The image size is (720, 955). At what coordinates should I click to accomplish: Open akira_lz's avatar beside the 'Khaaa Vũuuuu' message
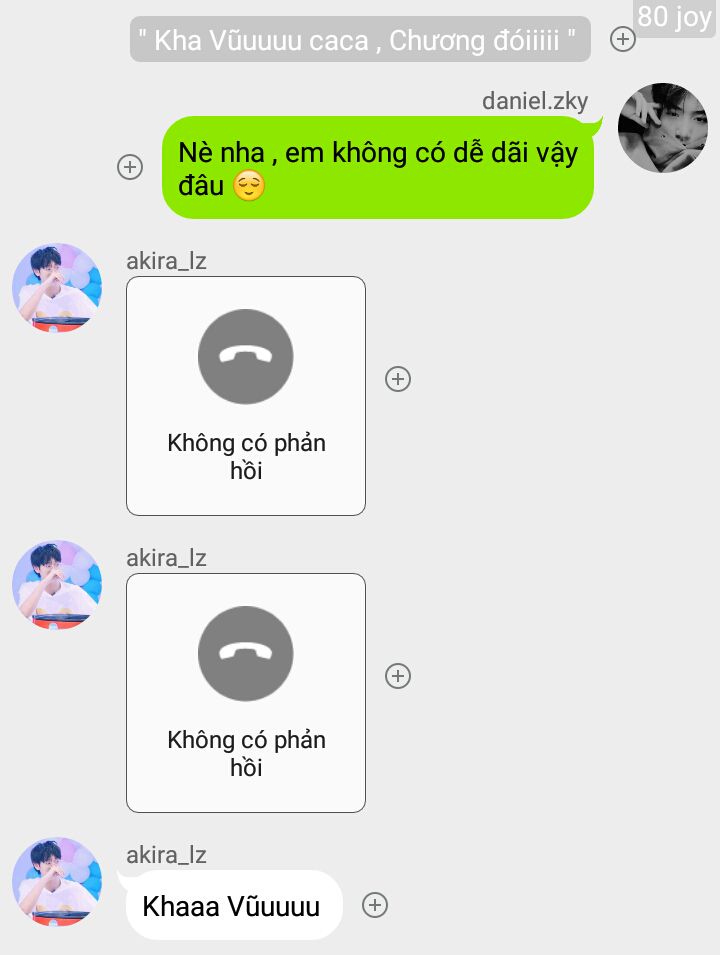pyautogui.click(x=57, y=881)
